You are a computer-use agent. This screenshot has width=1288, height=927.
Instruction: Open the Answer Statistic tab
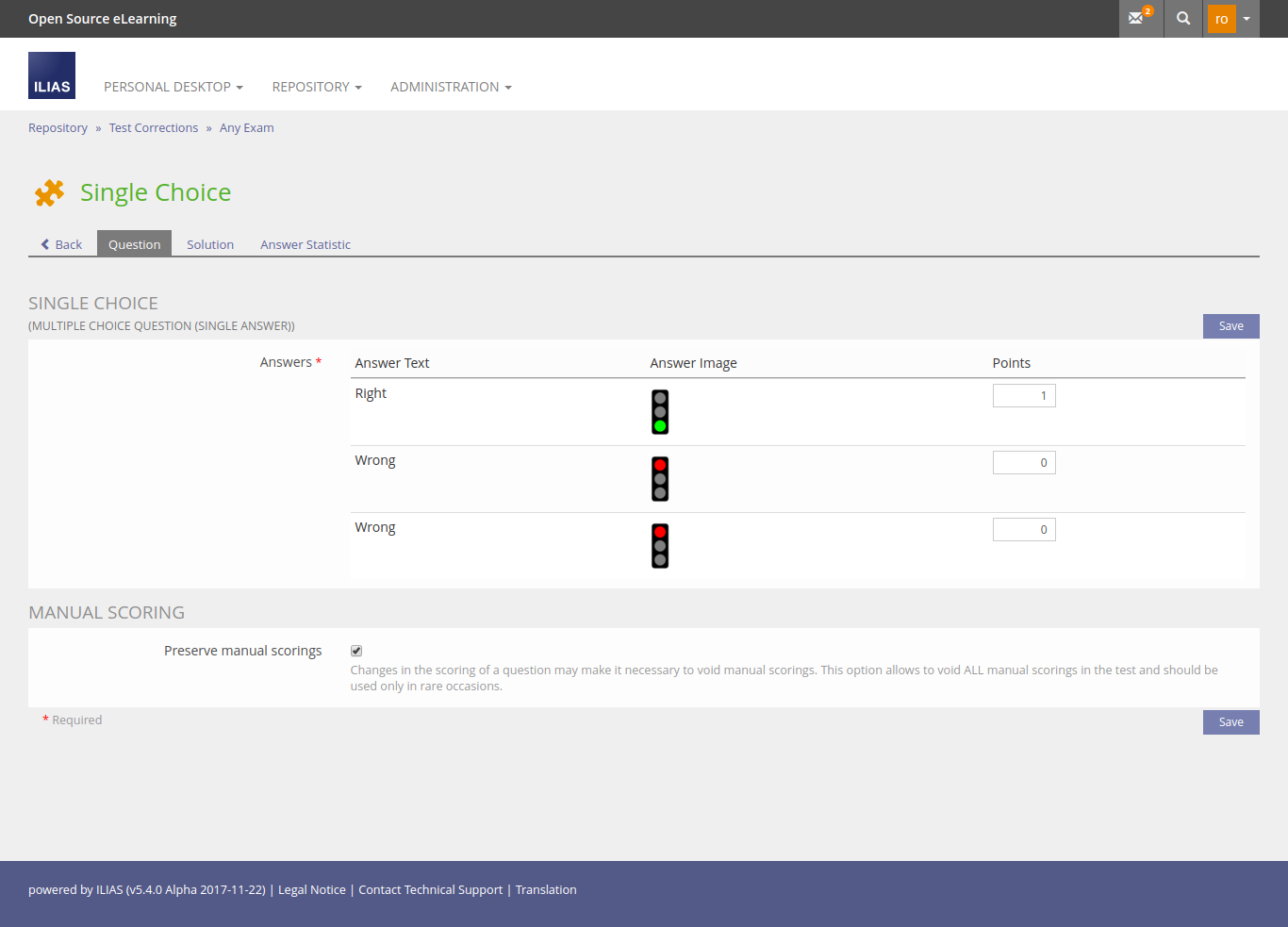coord(305,244)
